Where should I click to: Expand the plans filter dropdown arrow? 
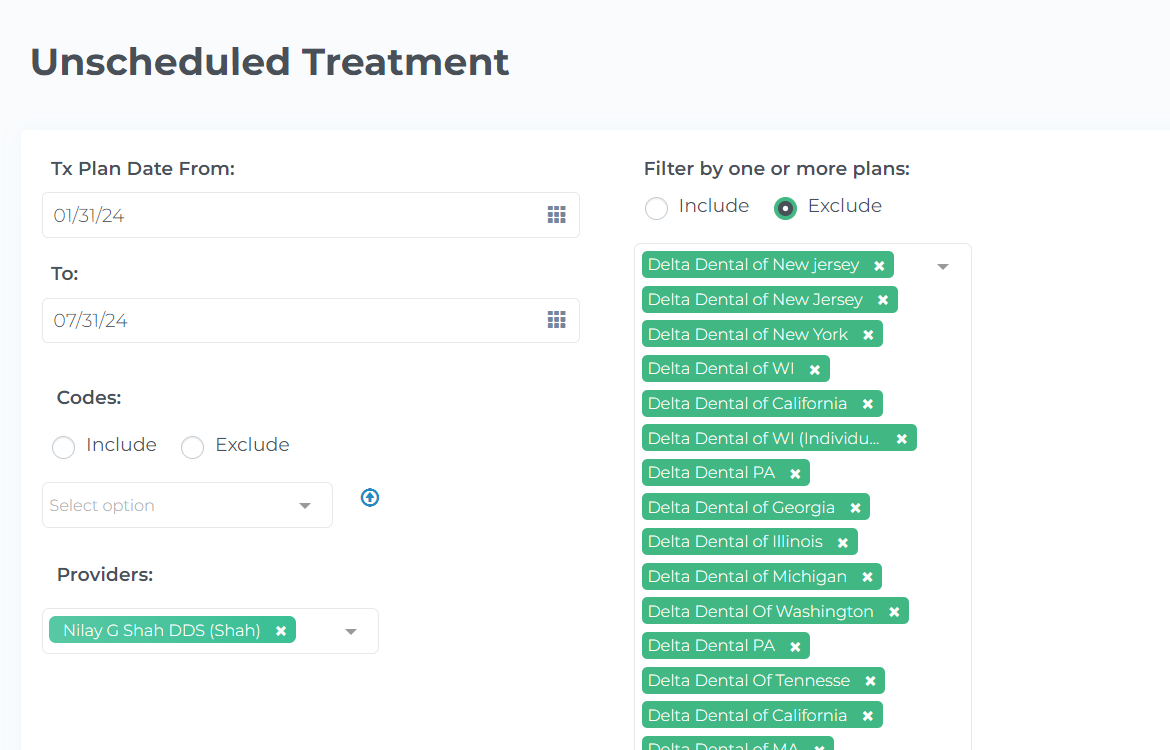pos(942,266)
